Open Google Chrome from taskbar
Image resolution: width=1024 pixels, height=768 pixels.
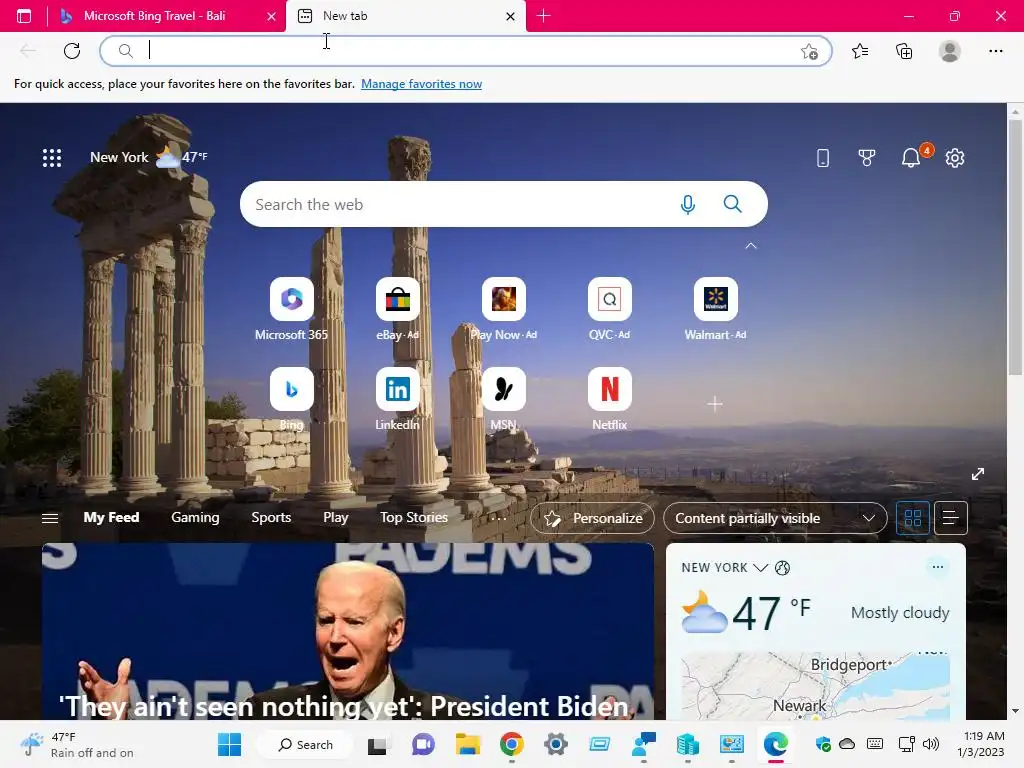coord(511,744)
